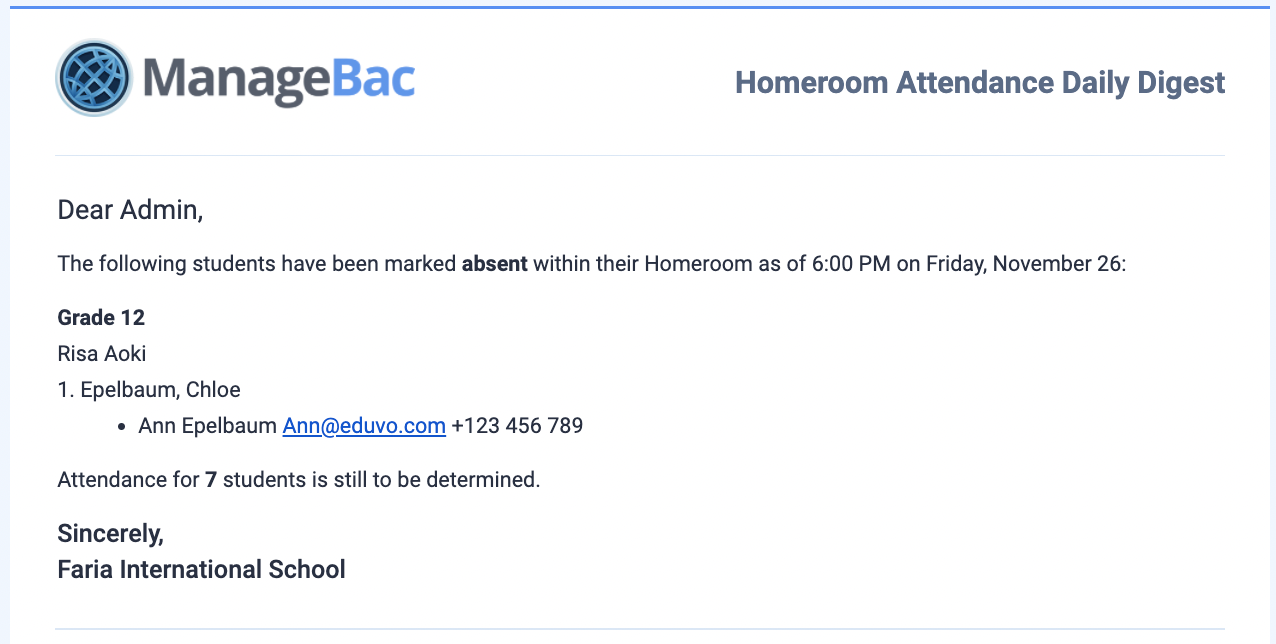Screen dimensions: 1276x644
Task: Select the Grade 12 heading
Action: [101, 318]
